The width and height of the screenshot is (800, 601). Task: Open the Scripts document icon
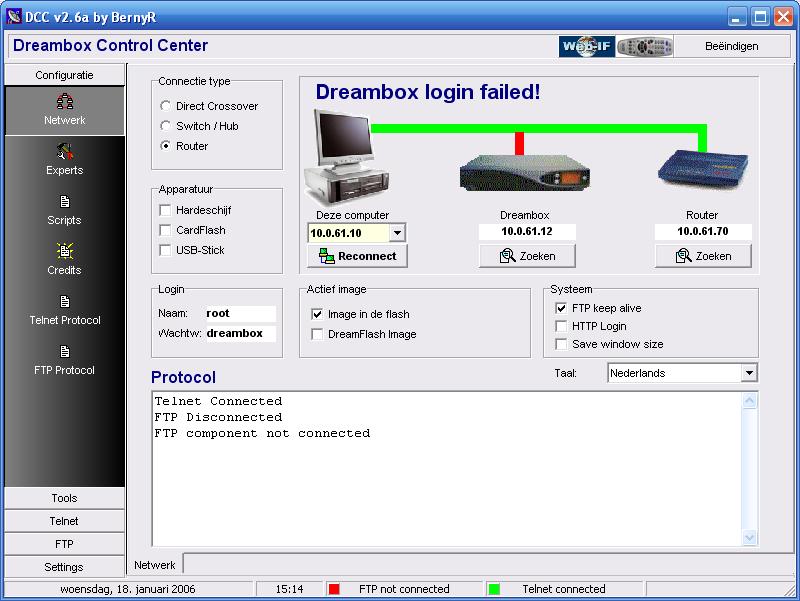(x=65, y=202)
